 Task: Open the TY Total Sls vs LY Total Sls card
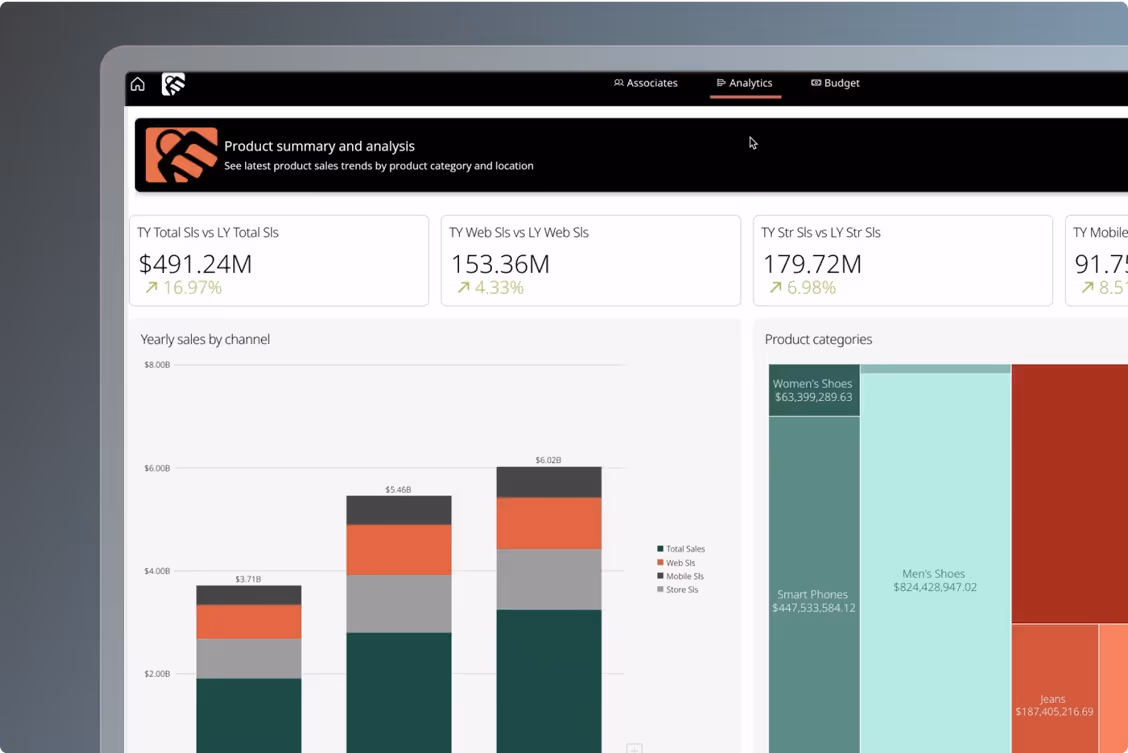(x=279, y=260)
